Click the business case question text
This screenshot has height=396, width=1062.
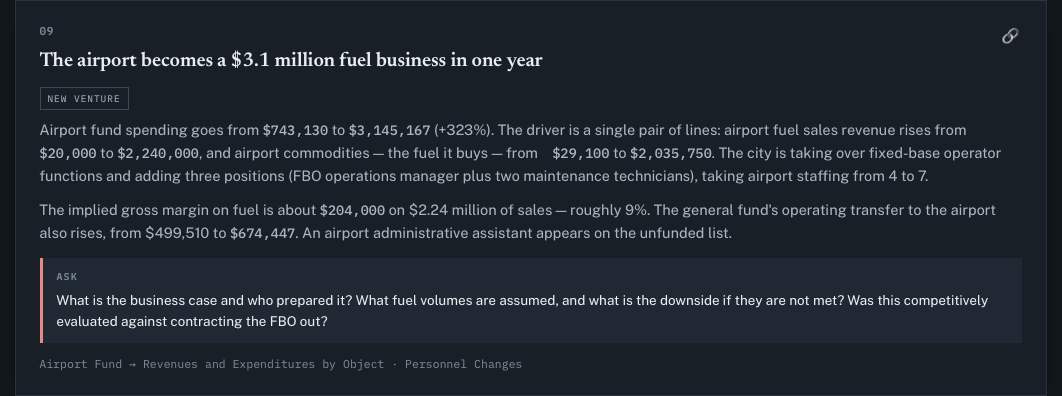[x=522, y=311]
